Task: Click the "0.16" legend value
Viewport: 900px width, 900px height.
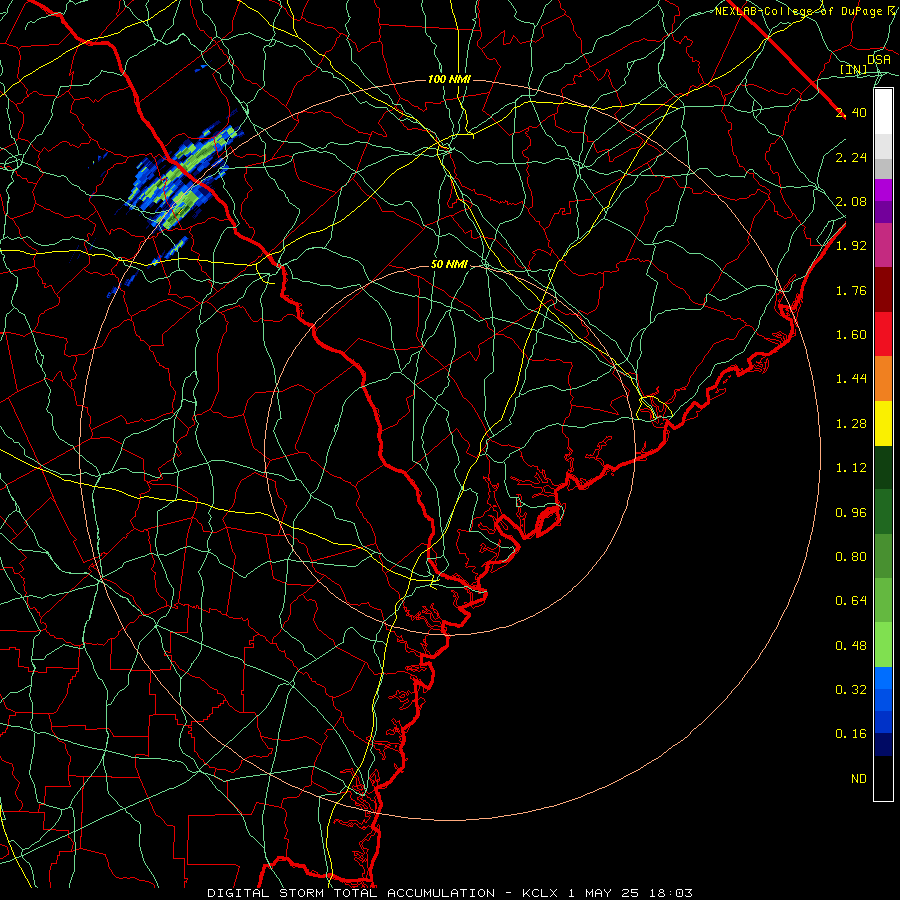Action: tap(851, 734)
